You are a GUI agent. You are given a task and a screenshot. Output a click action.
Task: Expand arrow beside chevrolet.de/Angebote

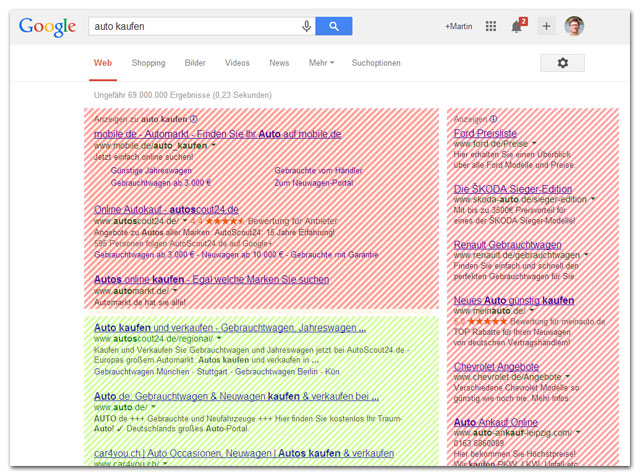click(x=567, y=377)
